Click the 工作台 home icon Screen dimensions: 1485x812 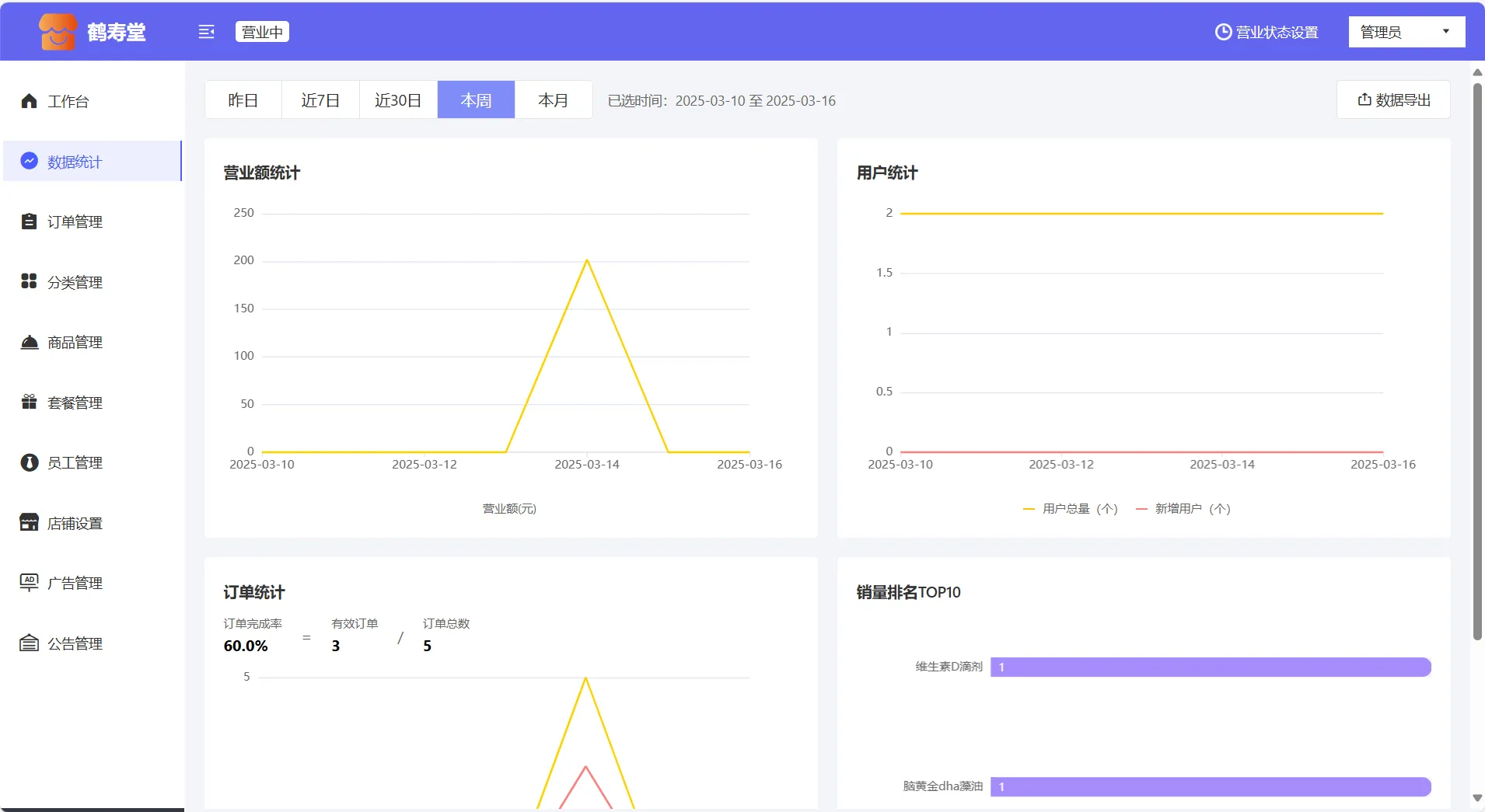(x=29, y=101)
